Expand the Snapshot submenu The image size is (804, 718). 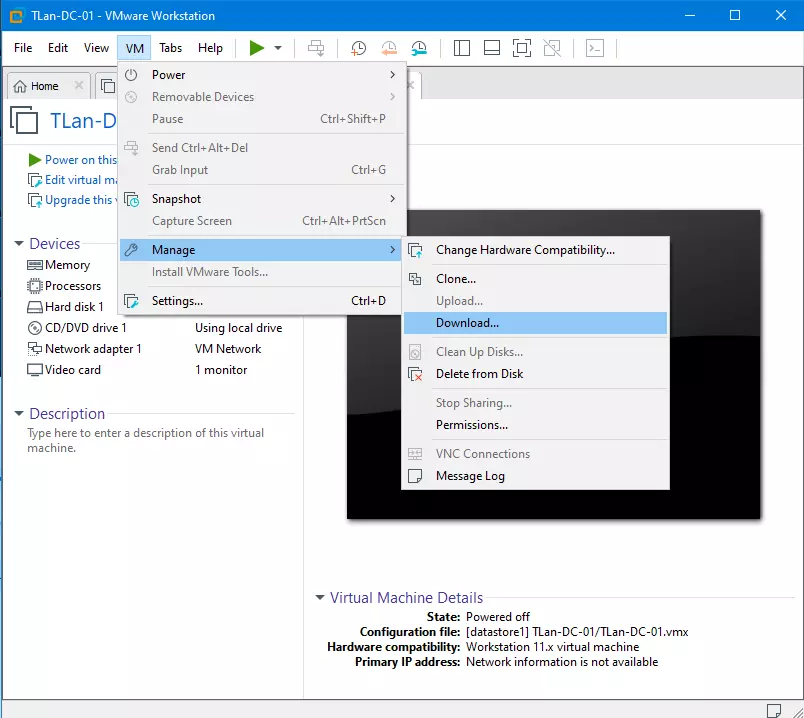[261, 199]
